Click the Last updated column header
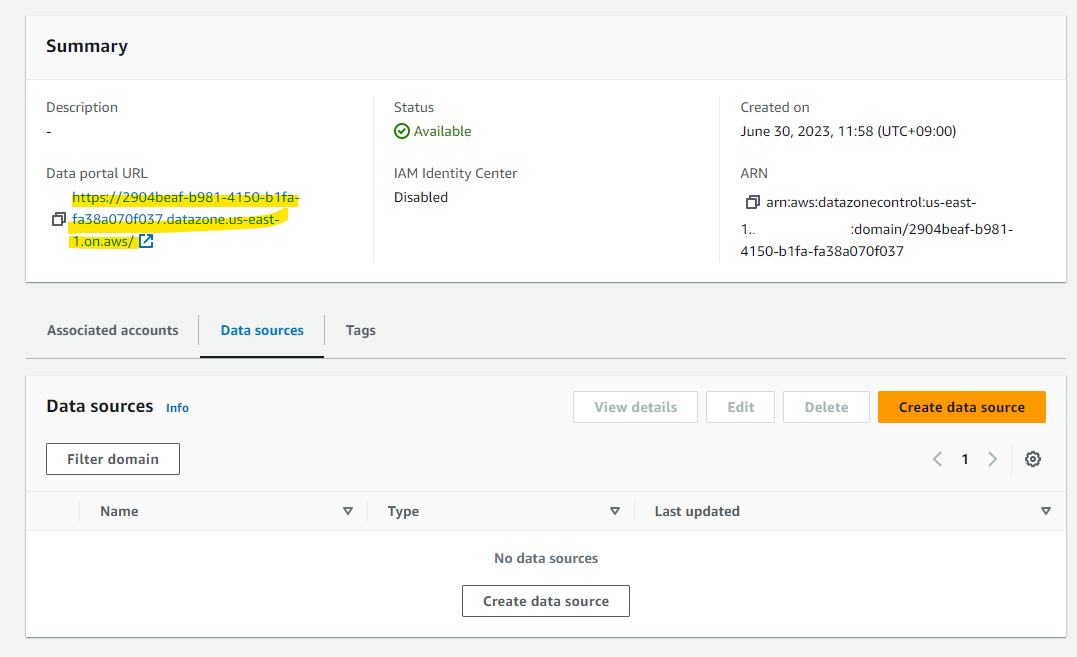This screenshot has width=1077, height=657. pos(697,511)
